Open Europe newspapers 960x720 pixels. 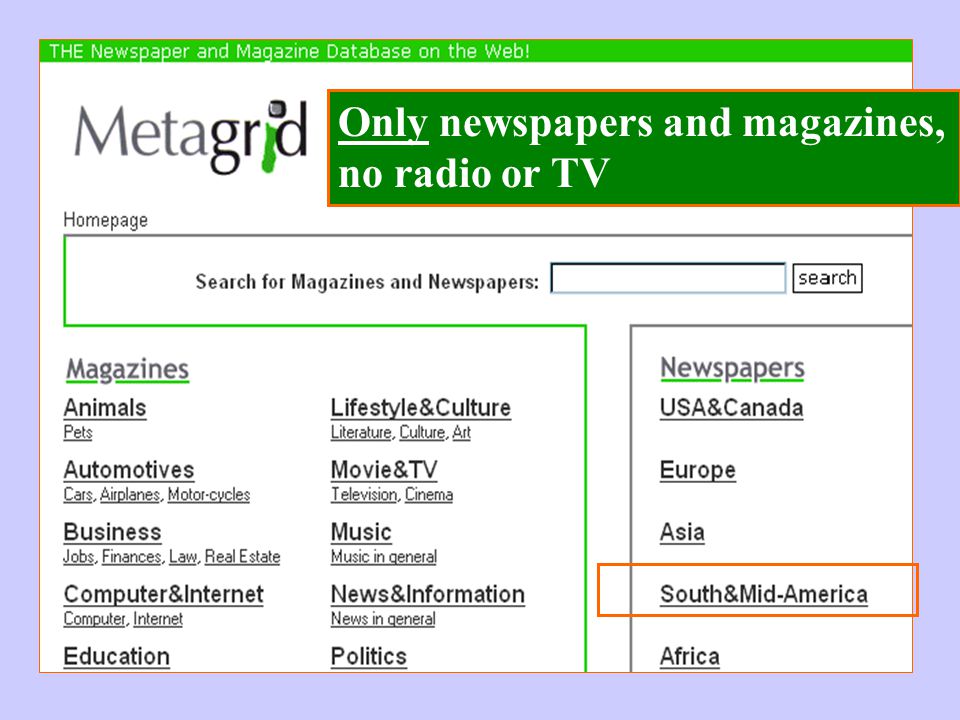pyautogui.click(x=697, y=470)
